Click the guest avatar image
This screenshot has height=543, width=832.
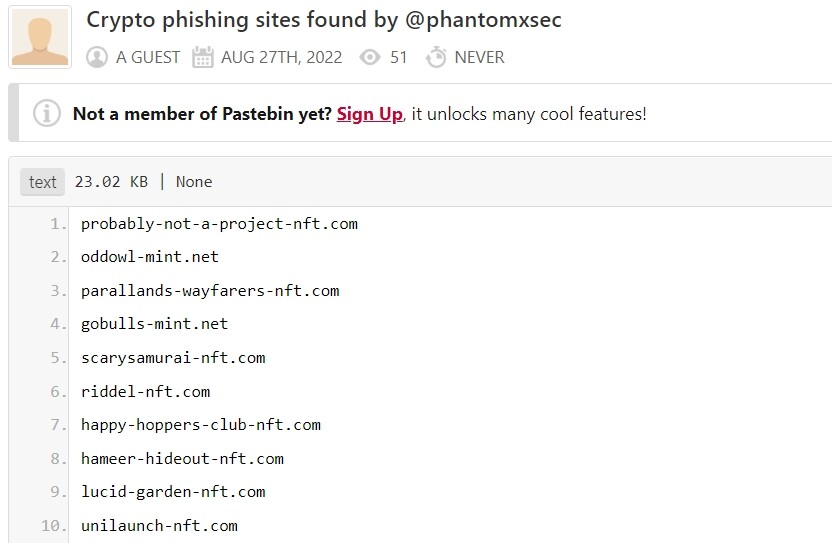point(40,37)
